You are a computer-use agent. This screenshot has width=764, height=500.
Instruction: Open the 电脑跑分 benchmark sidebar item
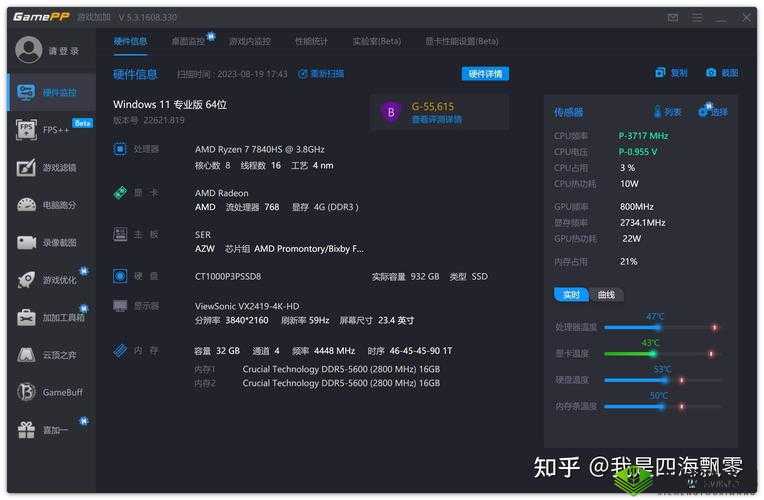pos(52,205)
